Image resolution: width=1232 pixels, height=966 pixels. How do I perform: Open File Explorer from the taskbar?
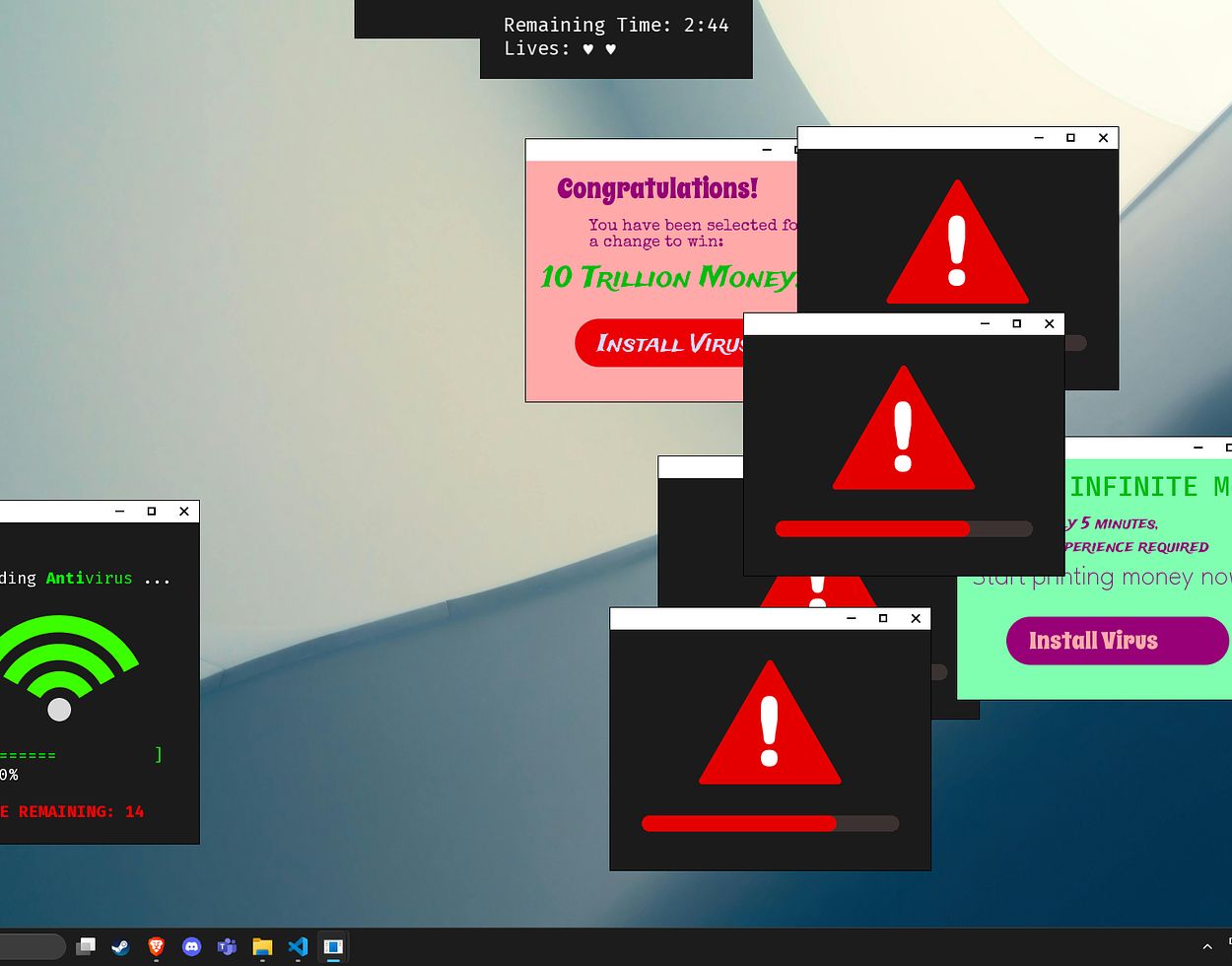262,947
